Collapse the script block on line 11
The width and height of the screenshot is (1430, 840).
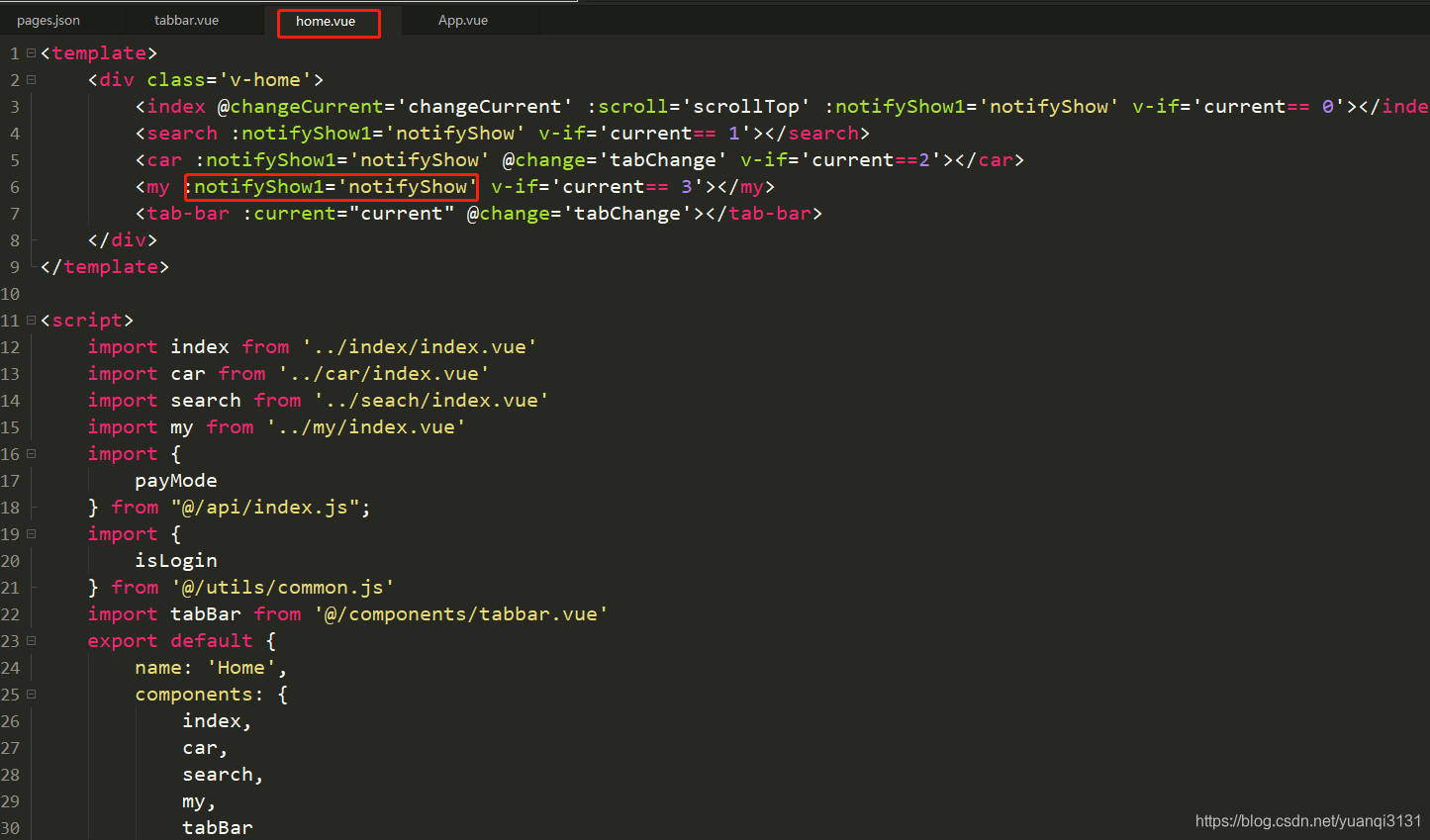(32, 321)
